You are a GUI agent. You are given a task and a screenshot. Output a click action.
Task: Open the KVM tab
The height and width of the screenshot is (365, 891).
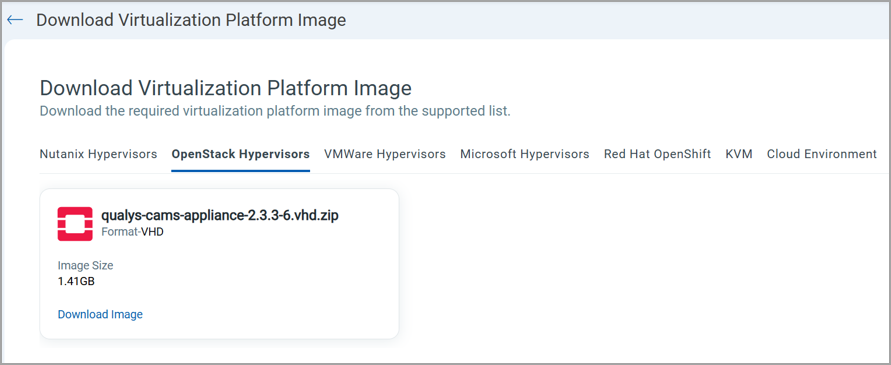739,154
